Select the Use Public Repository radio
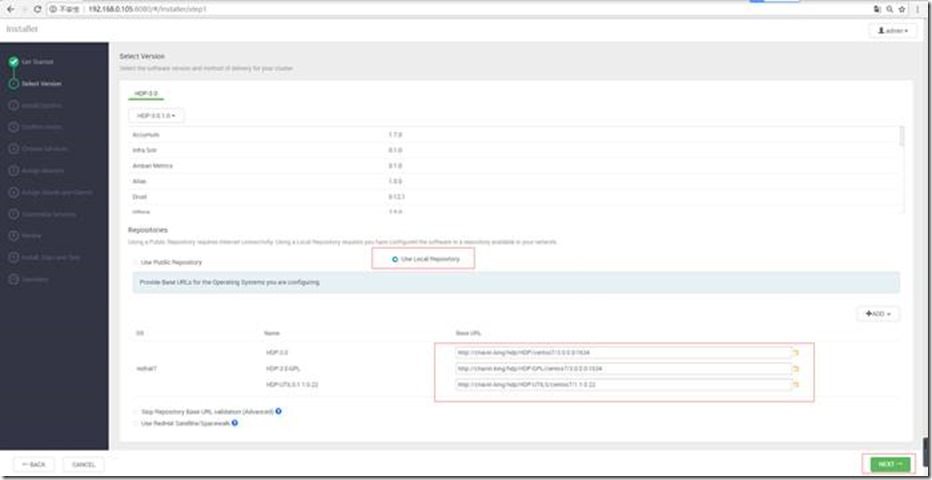The height and width of the screenshot is (480, 932). pos(136,262)
